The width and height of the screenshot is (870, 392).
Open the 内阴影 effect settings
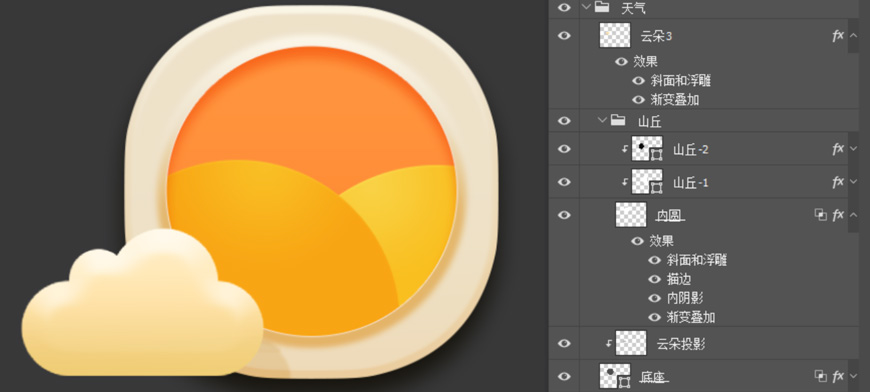click(x=685, y=298)
